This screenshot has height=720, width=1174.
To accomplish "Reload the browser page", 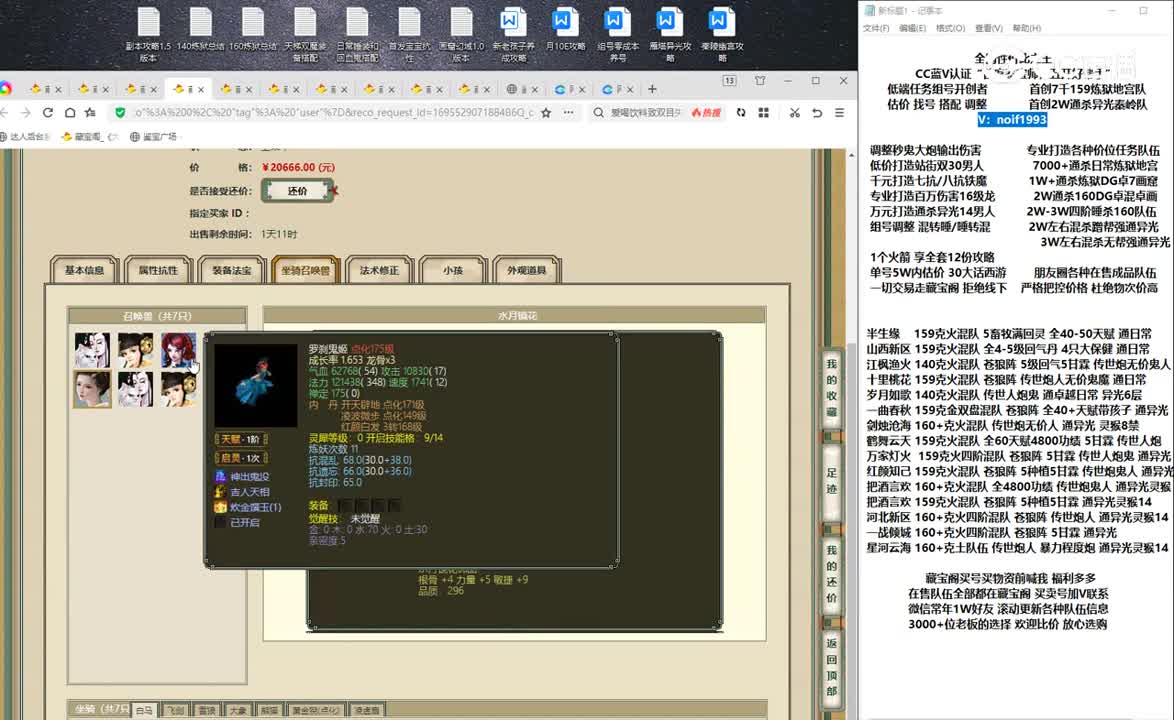I will click(48, 112).
